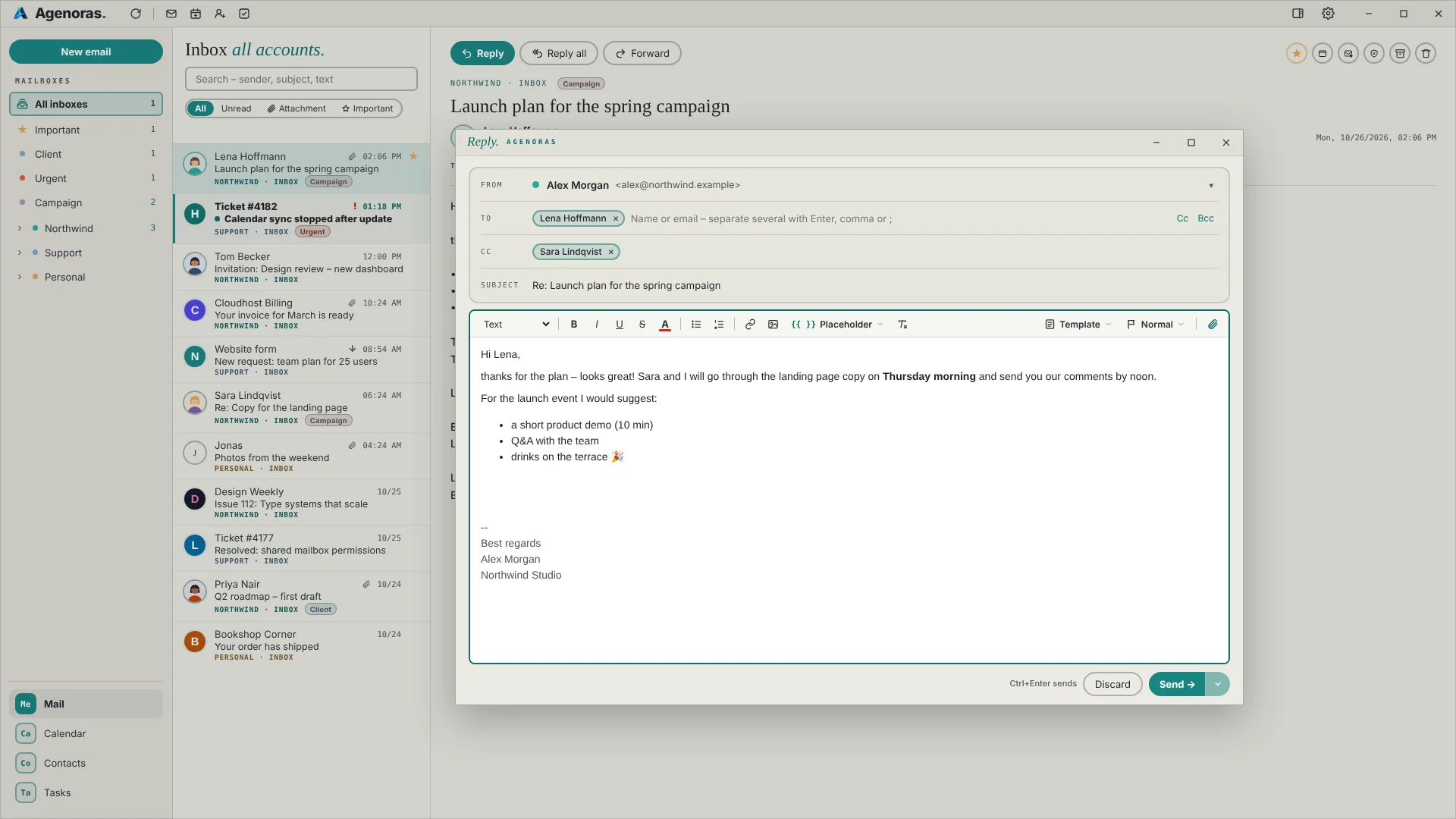The width and height of the screenshot is (1456, 819).
Task: Select the Unread filter tab
Action: click(x=236, y=108)
